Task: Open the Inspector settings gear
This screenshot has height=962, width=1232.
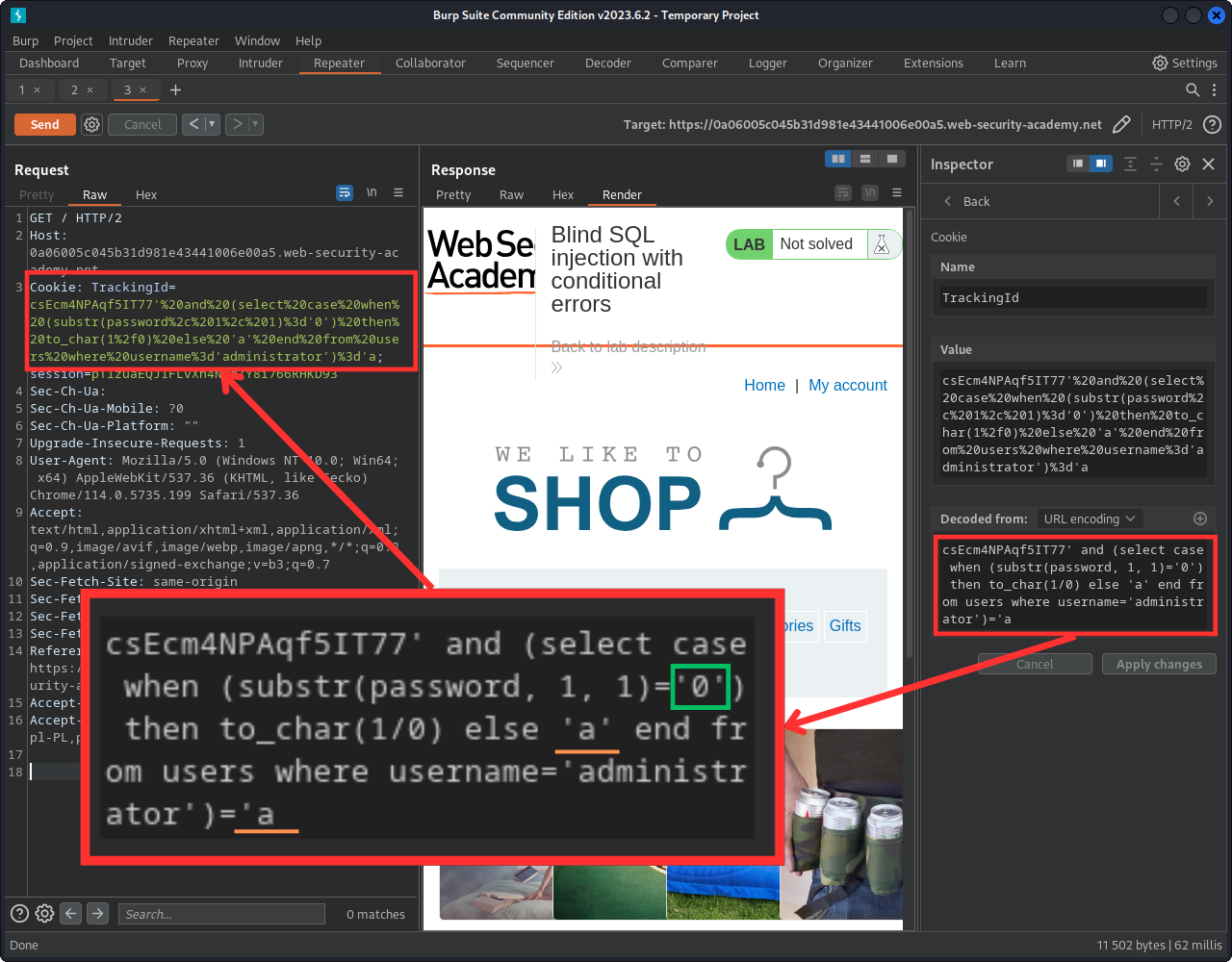Action: coord(1182,165)
